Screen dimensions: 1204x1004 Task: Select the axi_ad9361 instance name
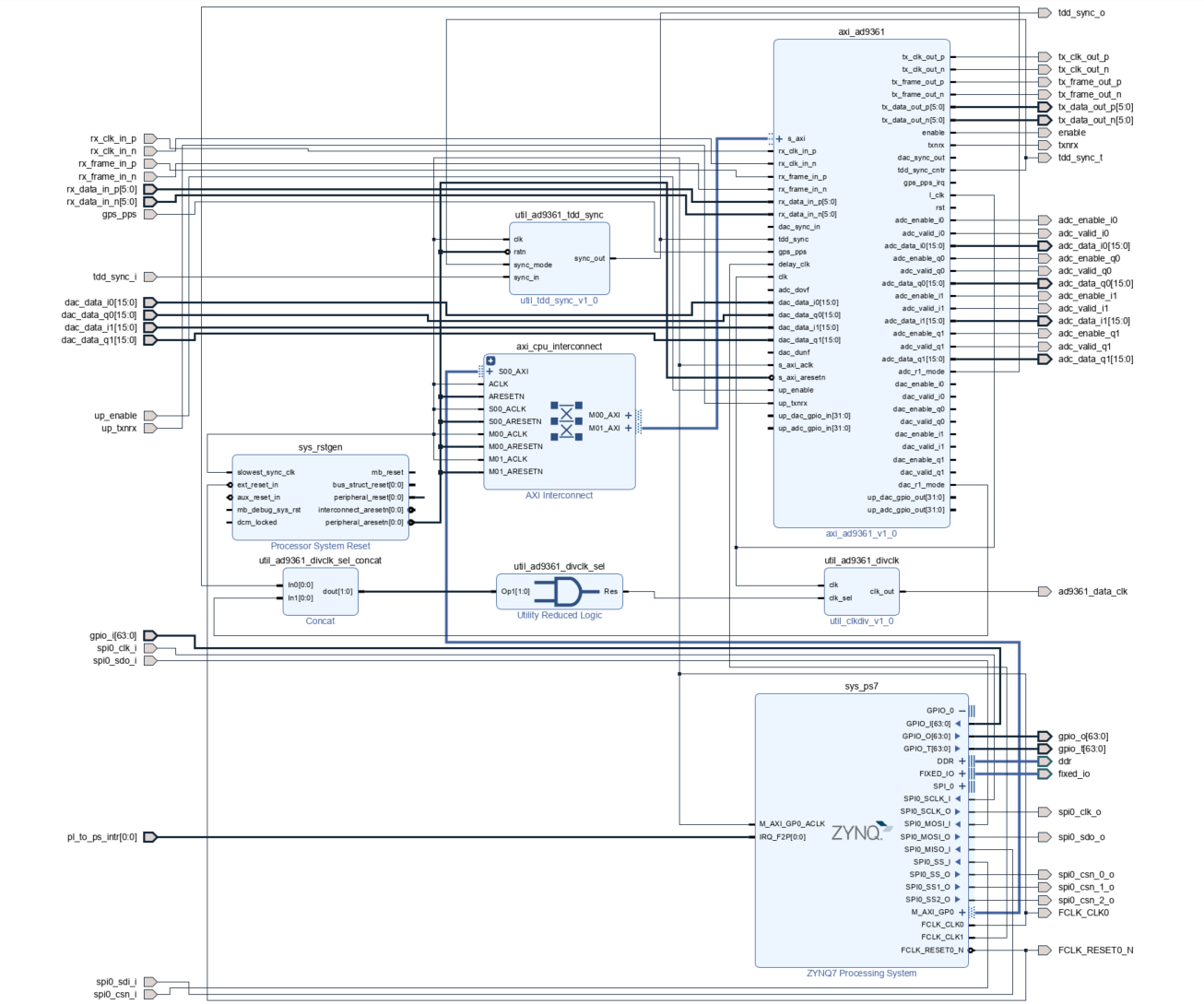[x=861, y=31]
